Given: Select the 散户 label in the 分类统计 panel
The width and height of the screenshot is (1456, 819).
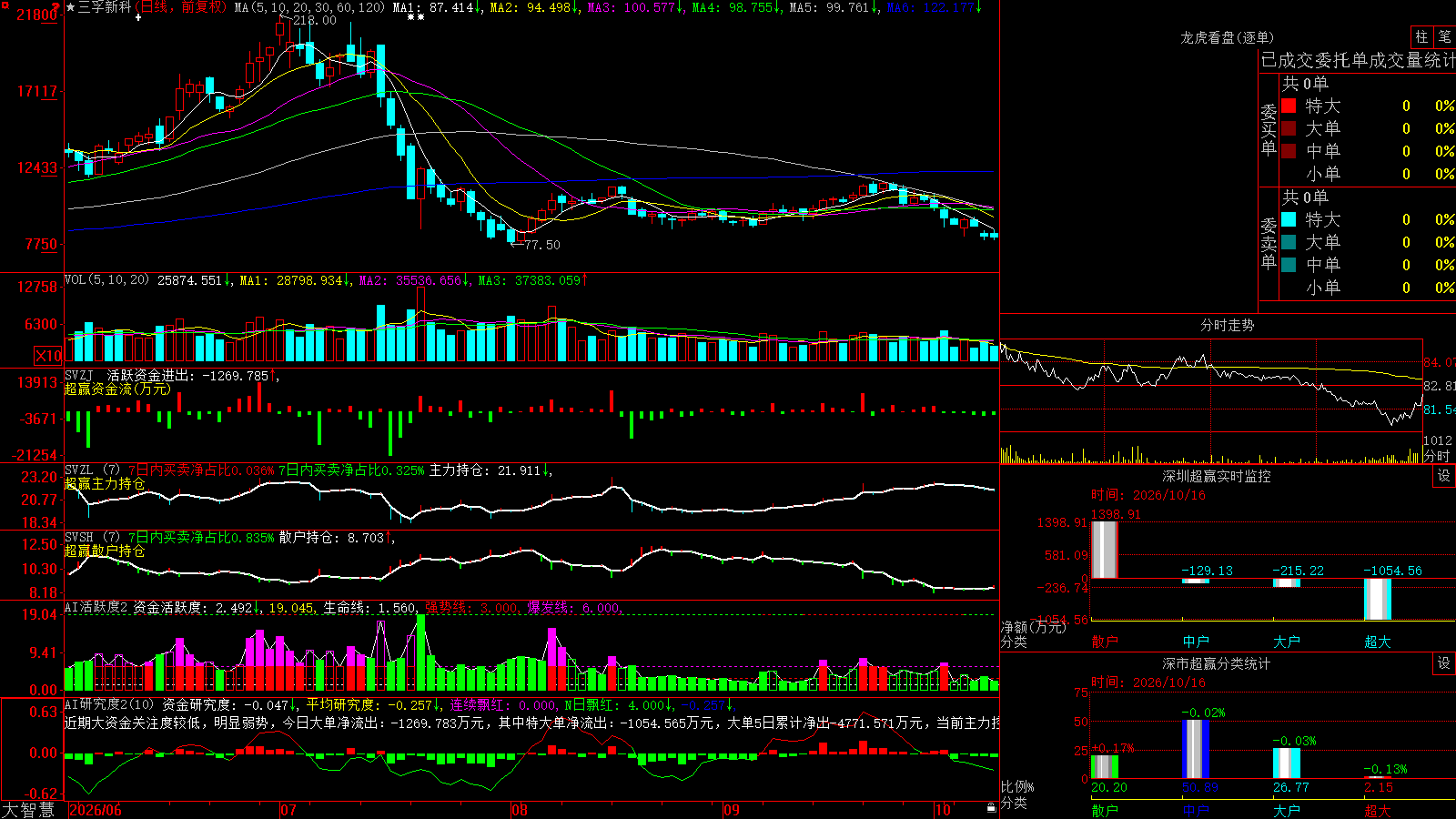Looking at the screenshot, I should (x=1105, y=811).
